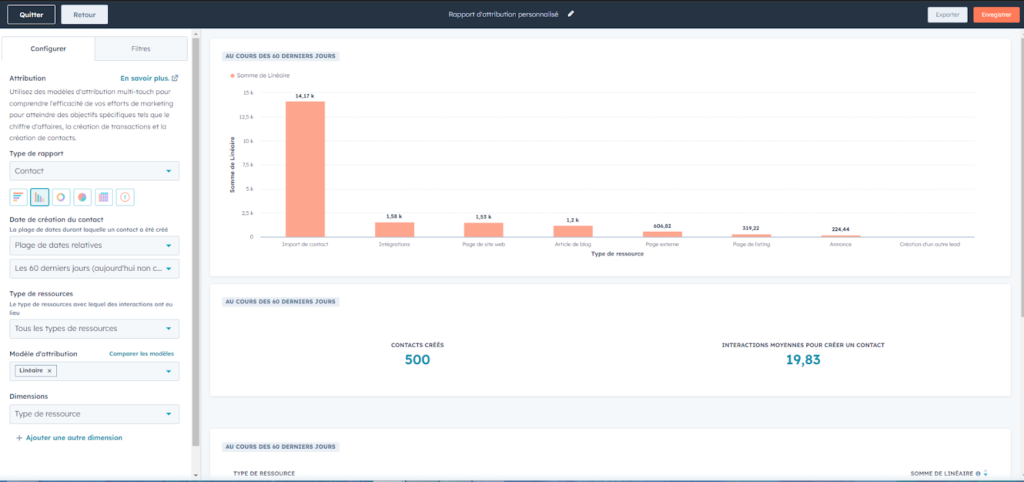The image size is (1024, 482).
Task: Click the Type de ressource column header
Action: [264, 473]
